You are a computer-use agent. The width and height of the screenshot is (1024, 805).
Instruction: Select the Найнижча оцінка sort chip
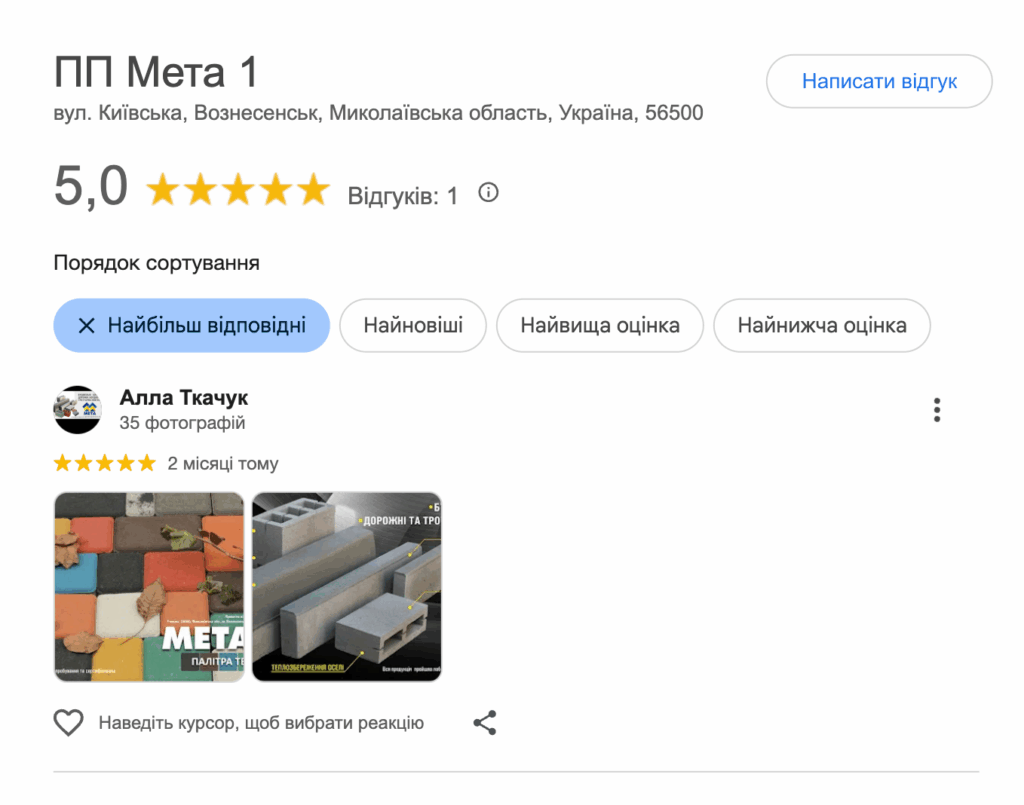(x=822, y=325)
